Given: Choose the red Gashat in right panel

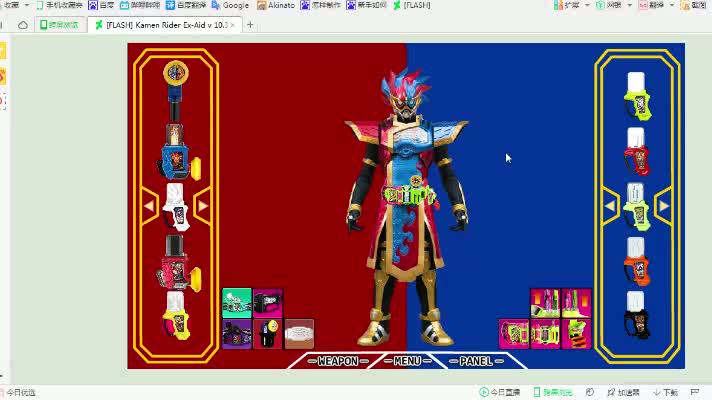Looking at the screenshot, I should coord(637,152).
